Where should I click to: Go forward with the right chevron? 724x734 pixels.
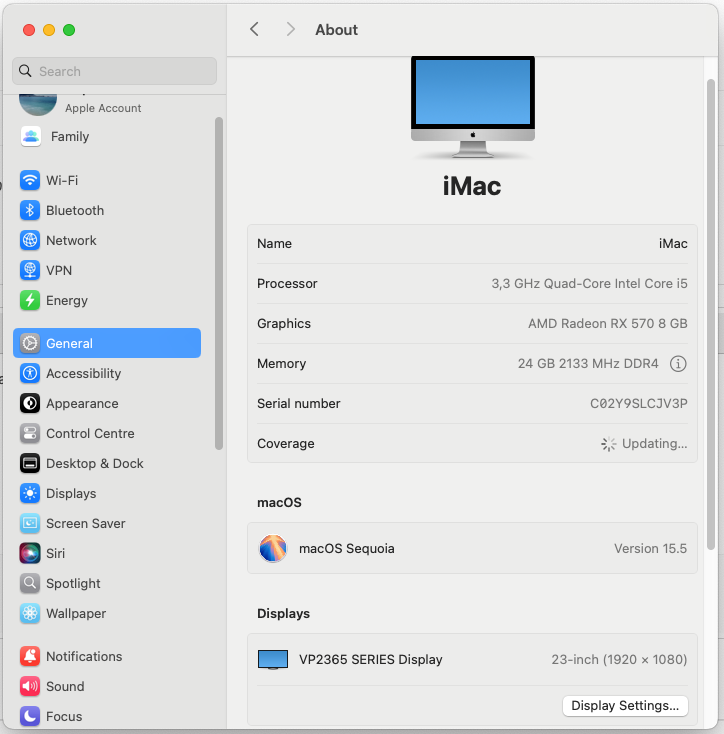(291, 29)
